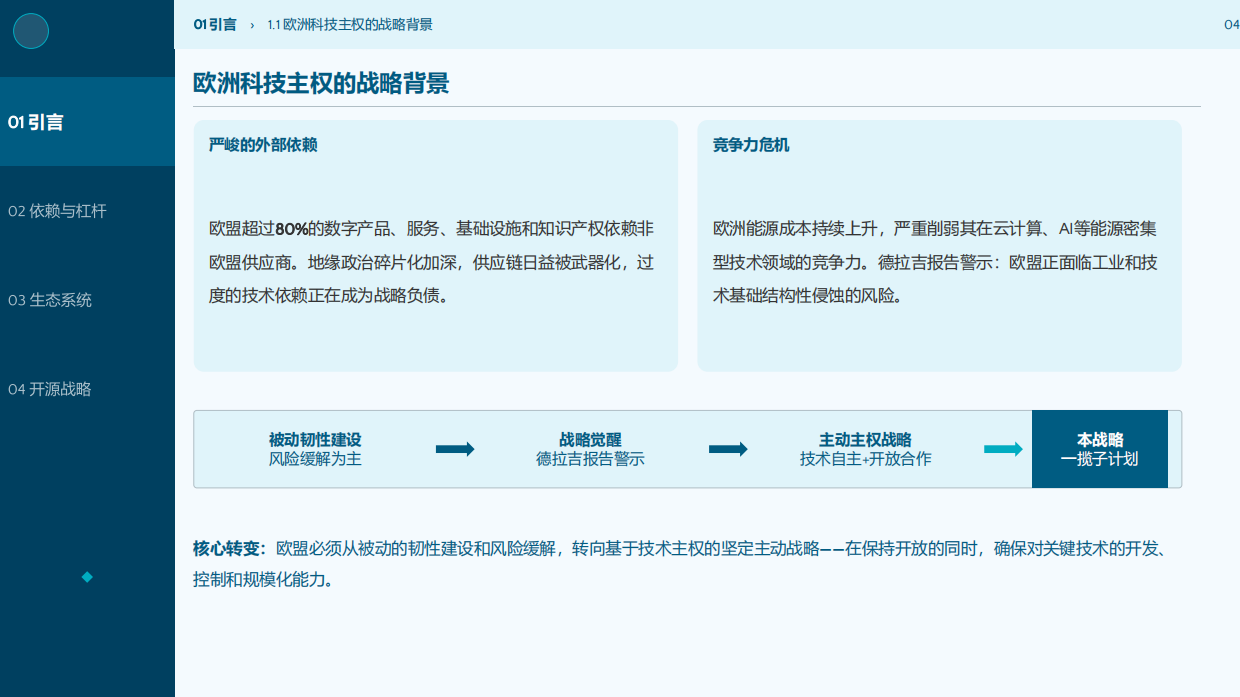Select the 竞争力危机 card heading
The height and width of the screenshot is (697, 1240).
tap(751, 145)
